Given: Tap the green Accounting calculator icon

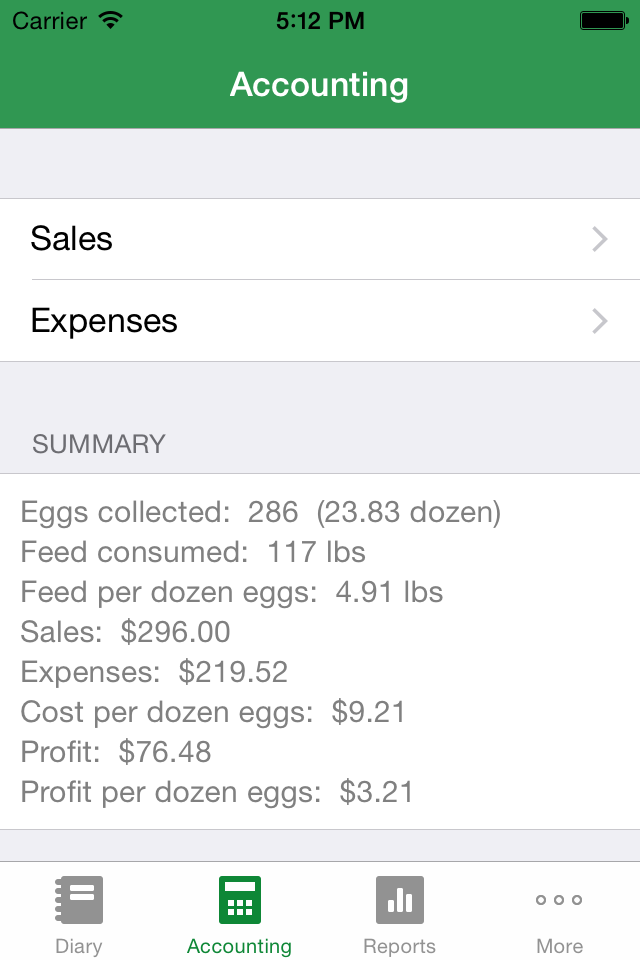Looking at the screenshot, I should [x=239, y=900].
